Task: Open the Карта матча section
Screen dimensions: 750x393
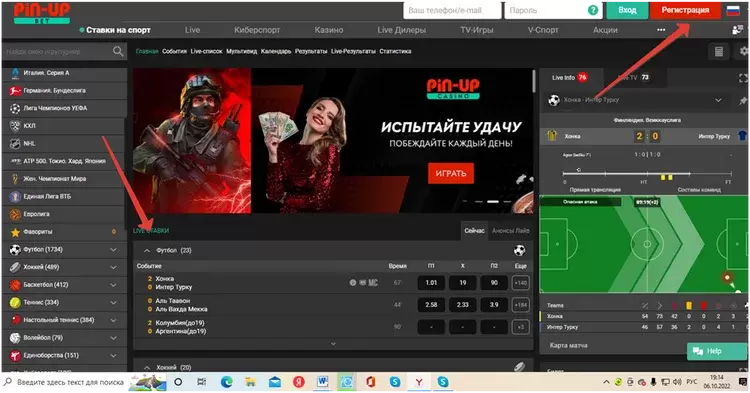Action: [x=569, y=345]
